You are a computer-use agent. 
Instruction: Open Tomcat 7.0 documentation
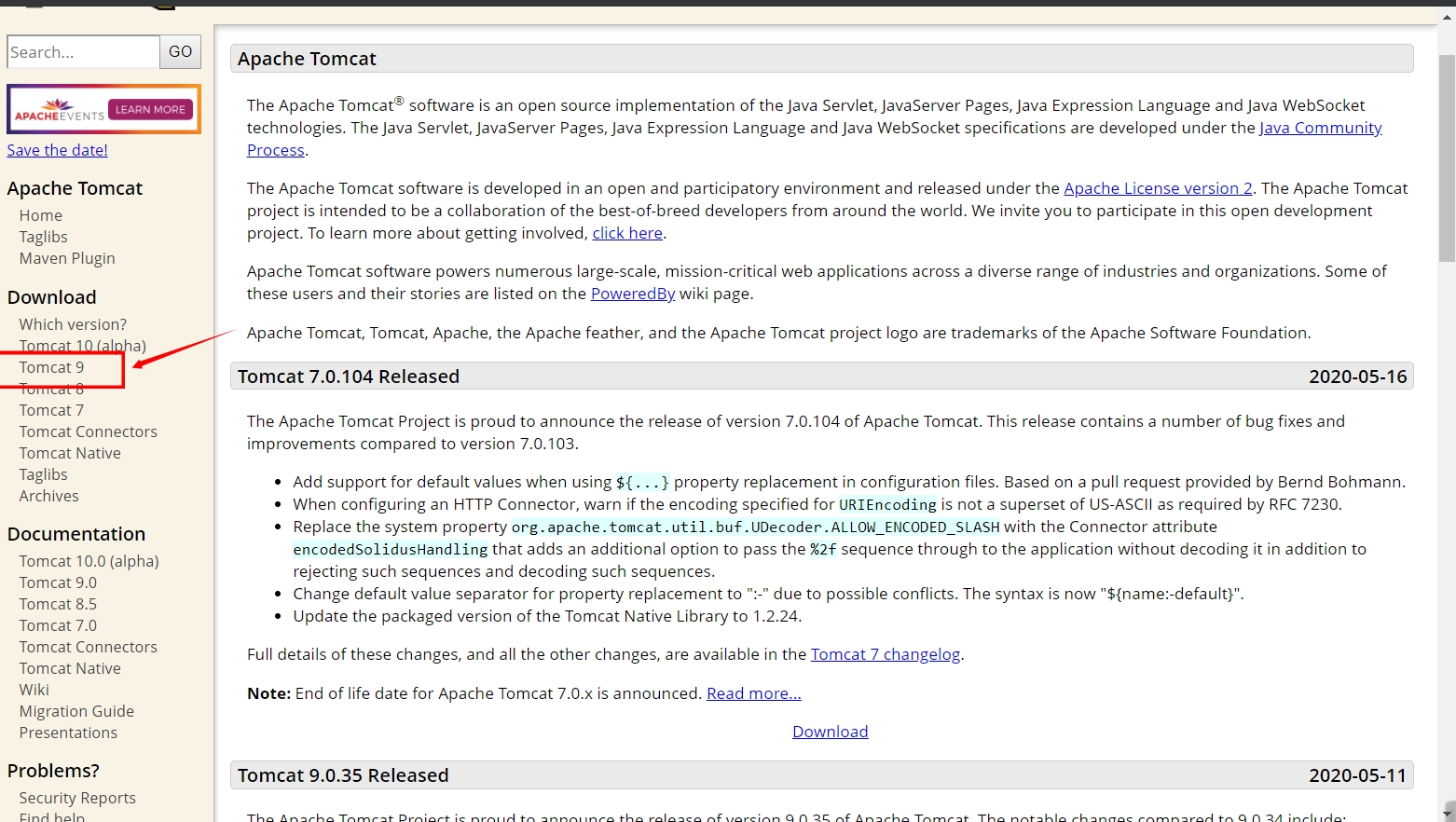click(58, 625)
